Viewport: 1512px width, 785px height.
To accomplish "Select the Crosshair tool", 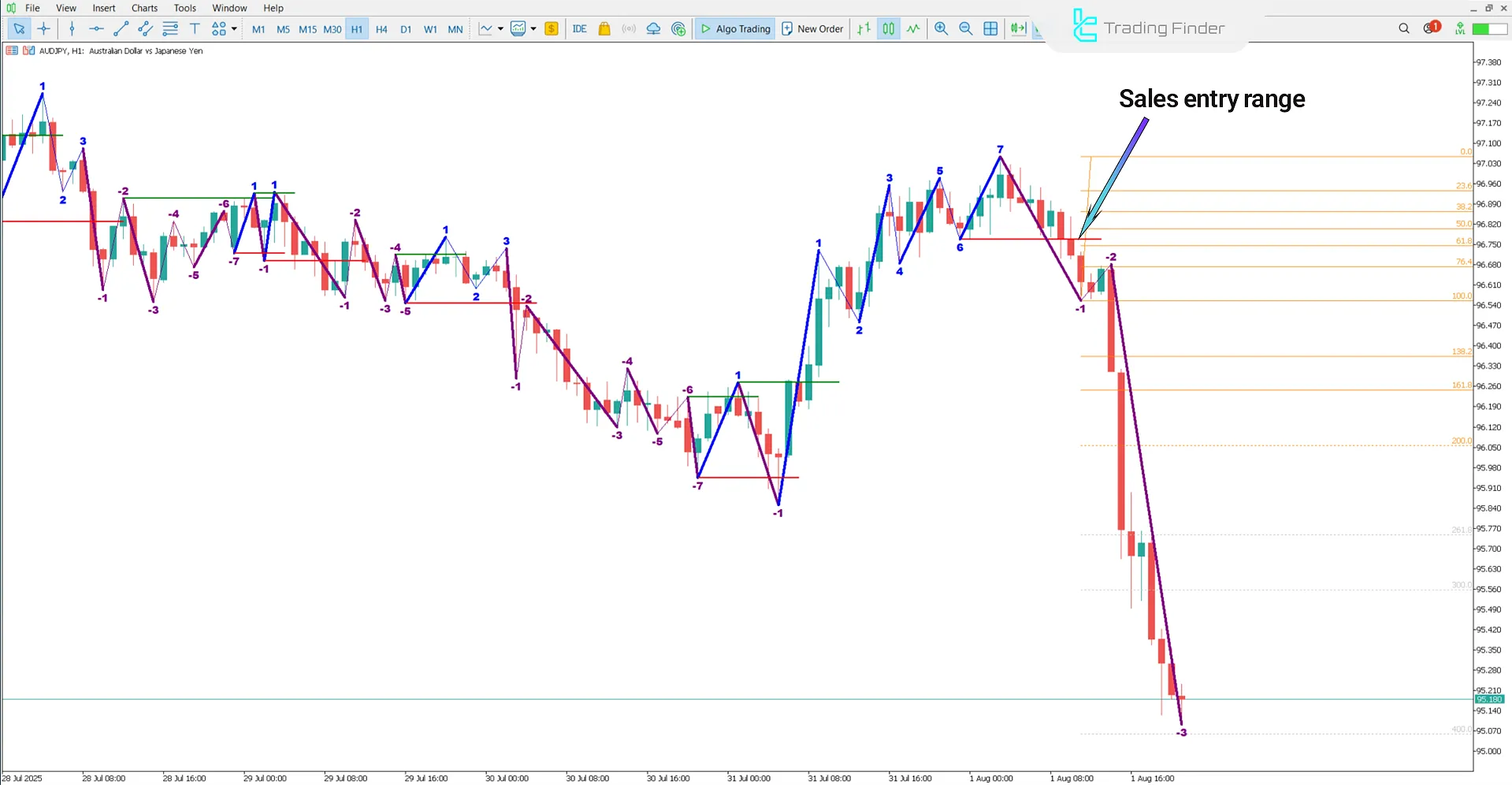I will [x=44, y=29].
